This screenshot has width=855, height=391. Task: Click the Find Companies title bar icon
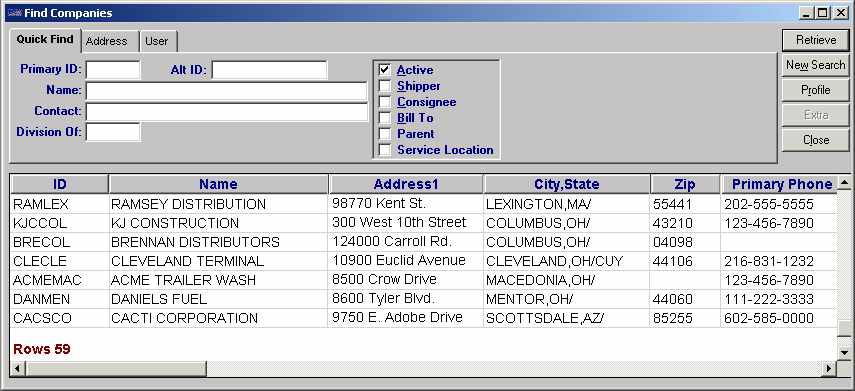[x=14, y=13]
